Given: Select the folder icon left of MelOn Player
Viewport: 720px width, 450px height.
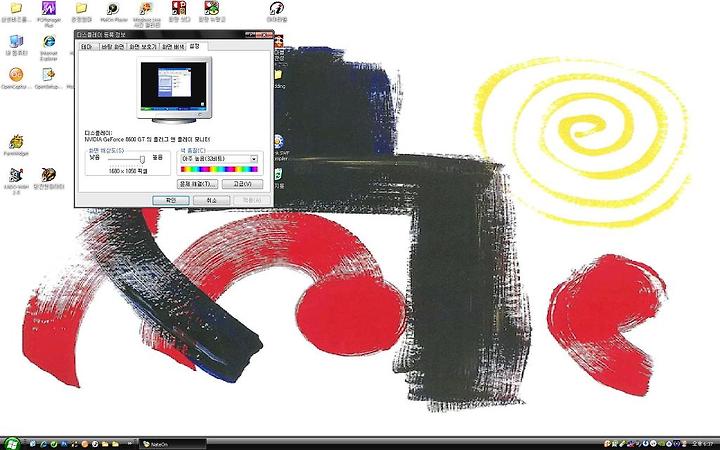Looking at the screenshot, I should (x=81, y=8).
